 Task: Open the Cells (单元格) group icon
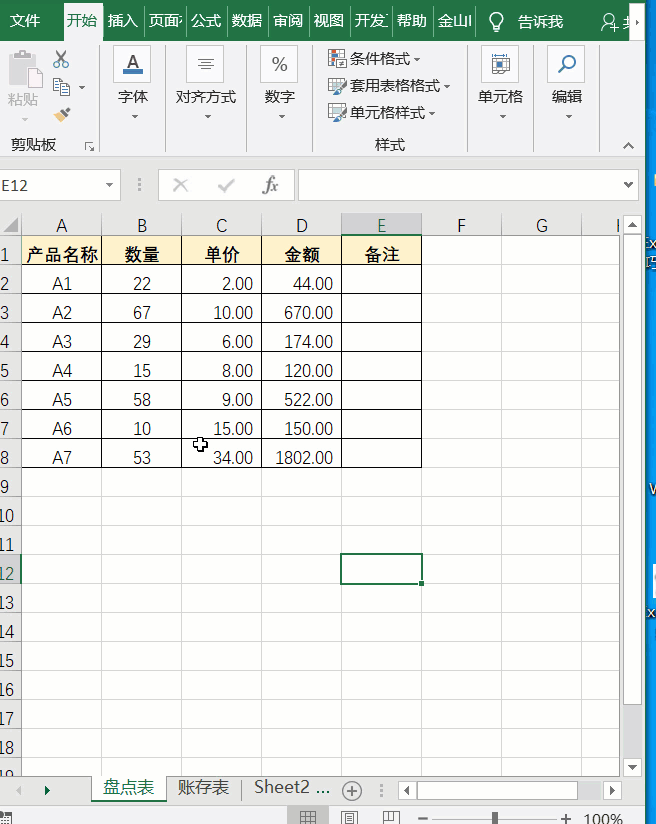pyautogui.click(x=500, y=64)
